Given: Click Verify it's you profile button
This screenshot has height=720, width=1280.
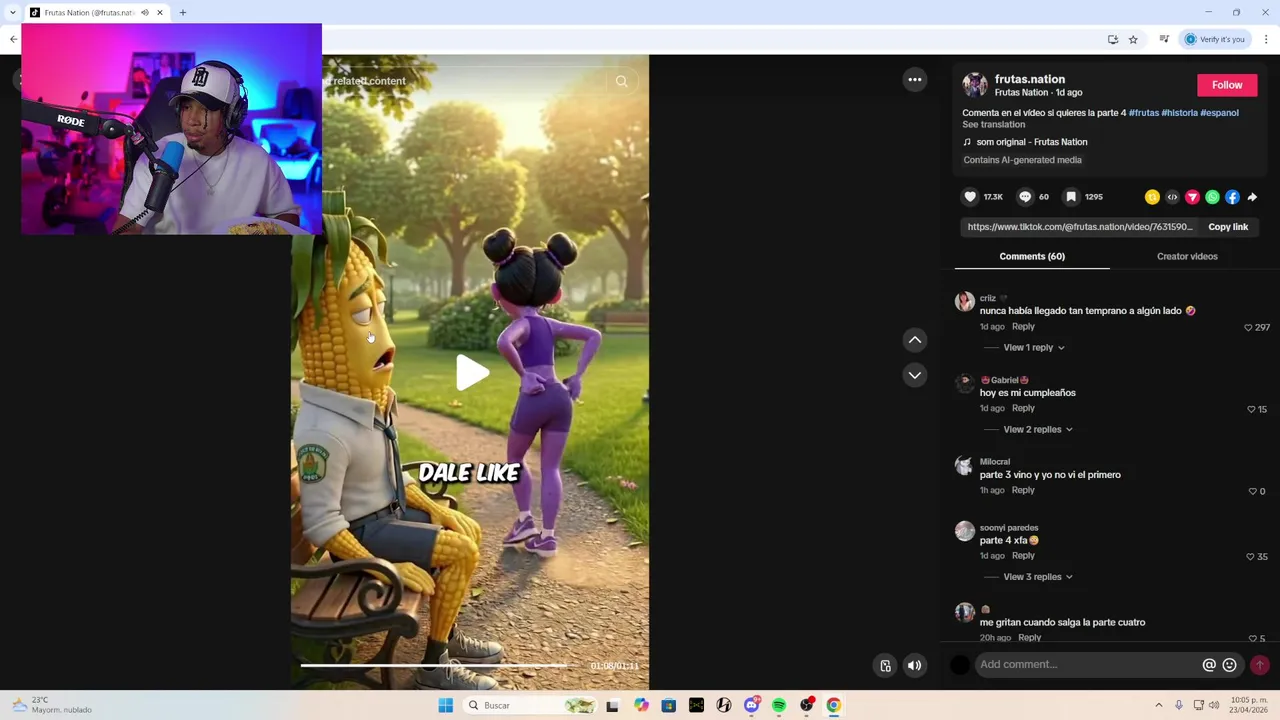Looking at the screenshot, I should click(x=1215, y=39).
